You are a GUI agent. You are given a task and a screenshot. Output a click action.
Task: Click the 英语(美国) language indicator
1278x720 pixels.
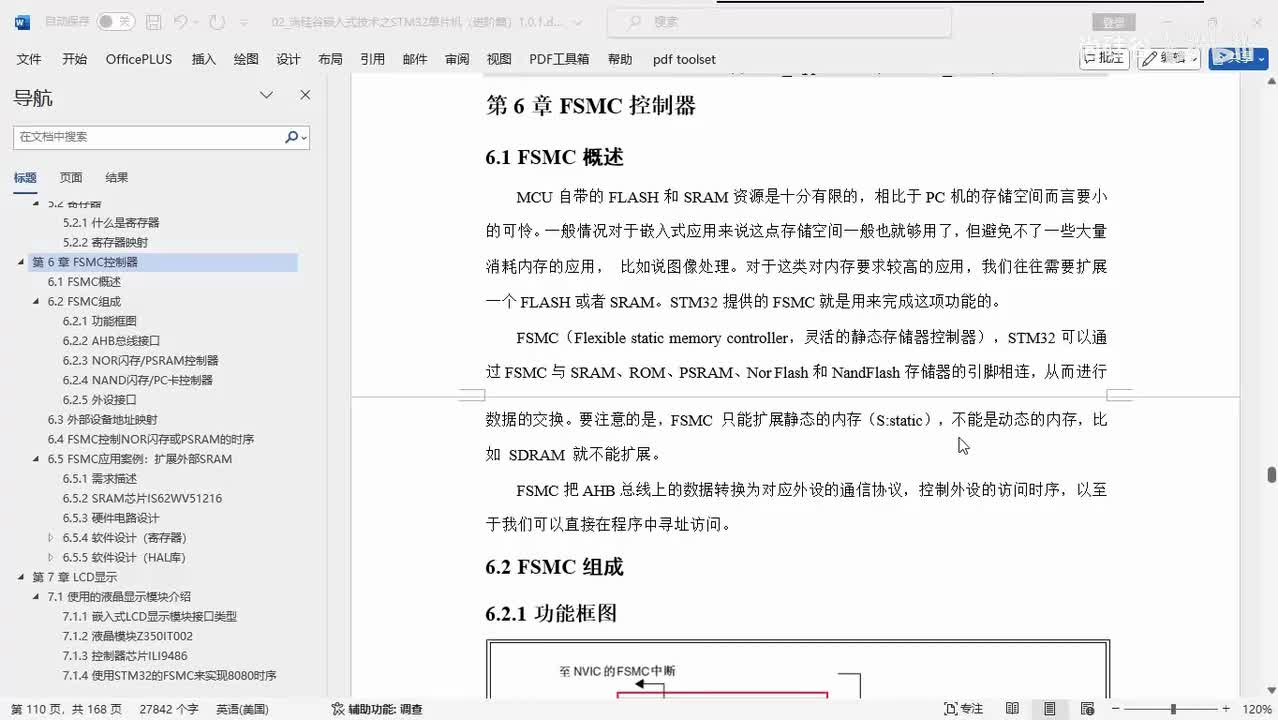pos(242,709)
